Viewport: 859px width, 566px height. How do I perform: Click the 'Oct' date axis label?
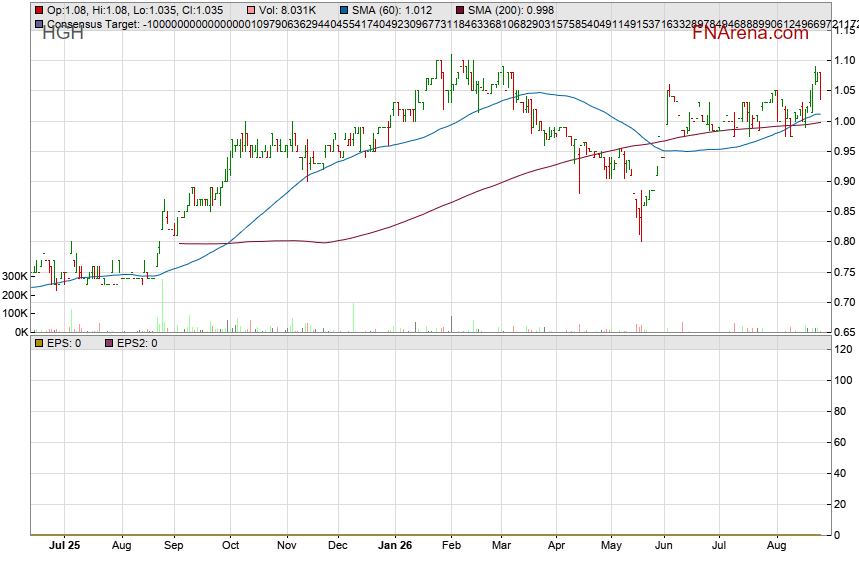point(231,546)
